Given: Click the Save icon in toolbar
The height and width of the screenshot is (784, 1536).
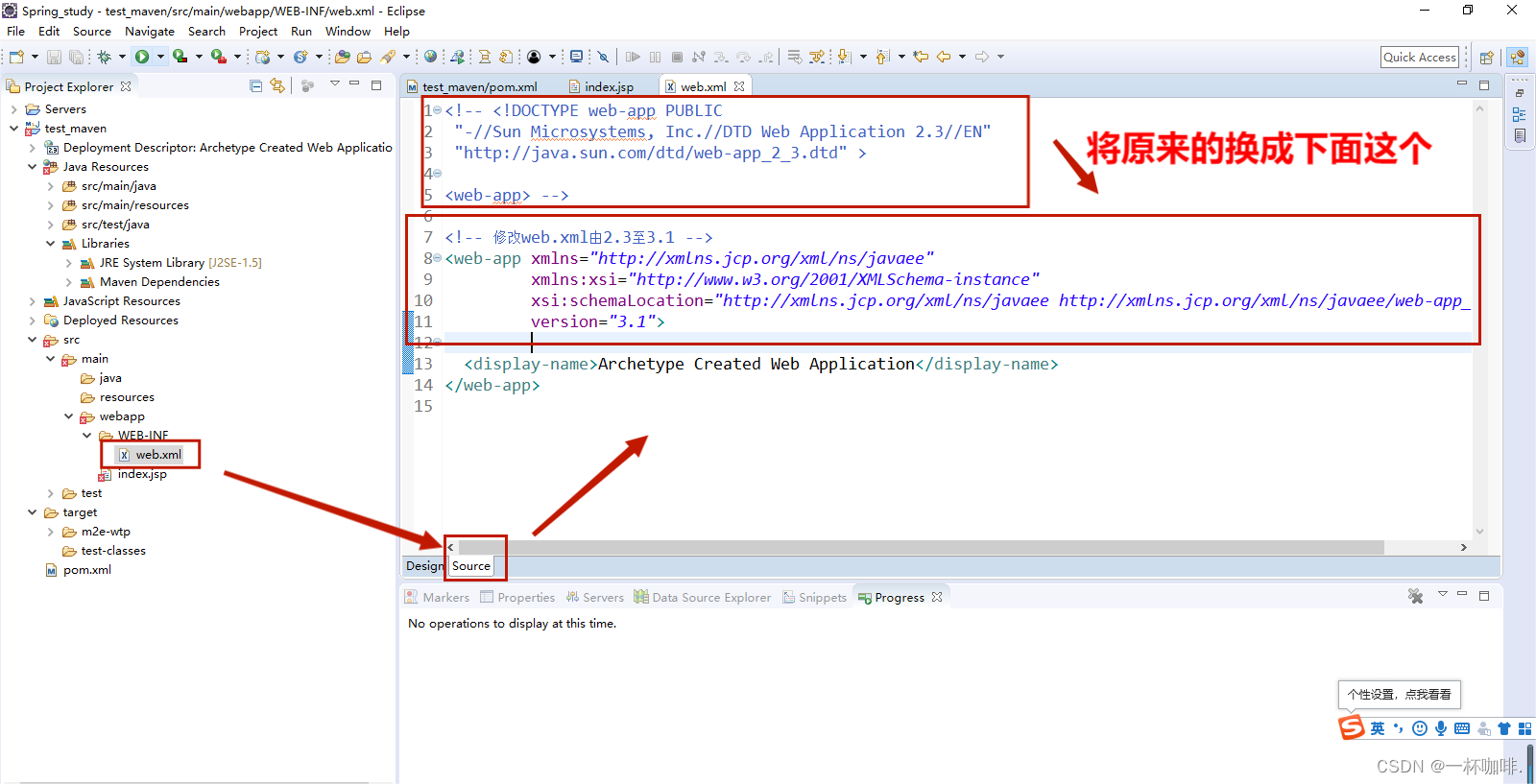Looking at the screenshot, I should (55, 57).
